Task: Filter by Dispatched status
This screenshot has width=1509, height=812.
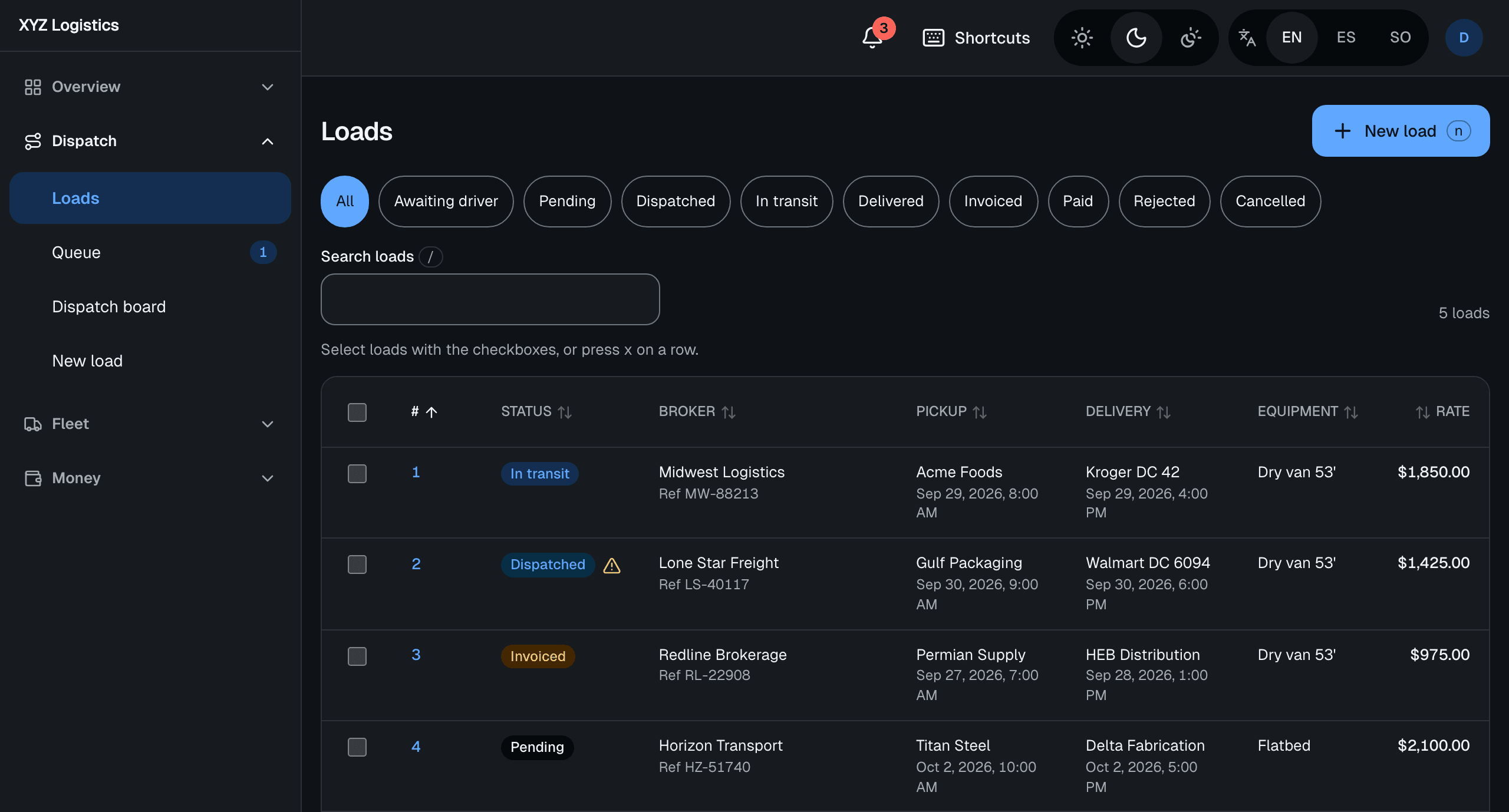Action: [x=676, y=202]
